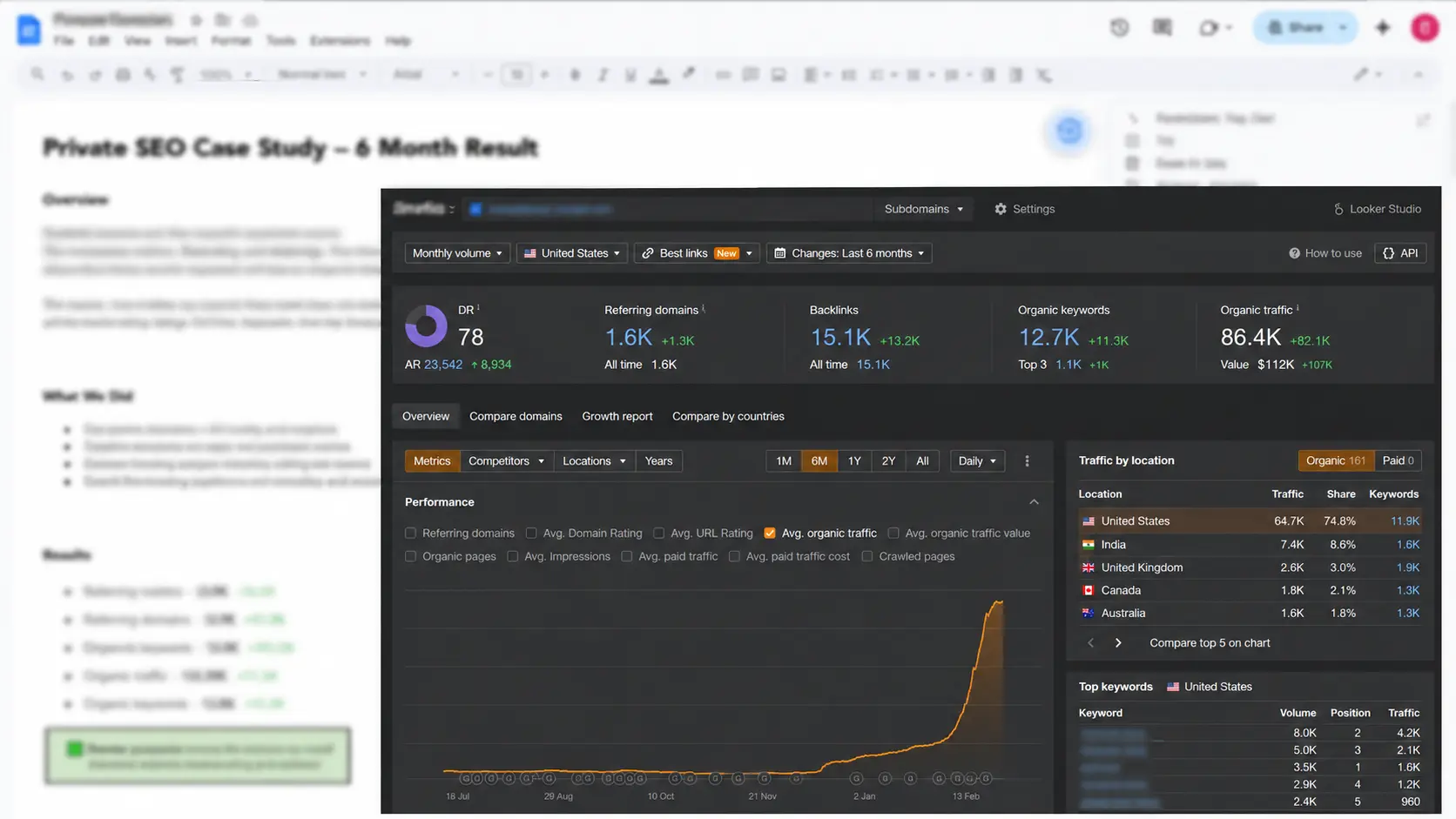Toggle bold in the Docs toolbar
Image resolution: width=1456 pixels, height=819 pixels.
(575, 75)
